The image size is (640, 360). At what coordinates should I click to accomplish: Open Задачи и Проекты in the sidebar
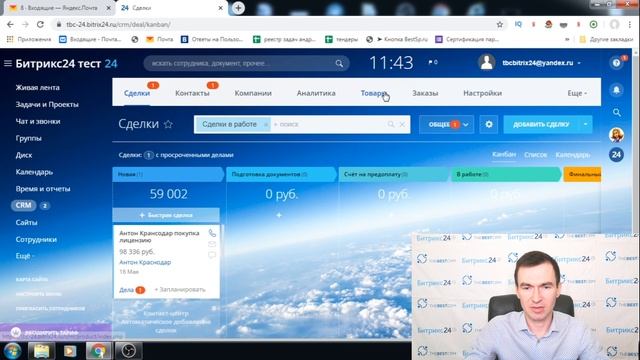[47, 104]
